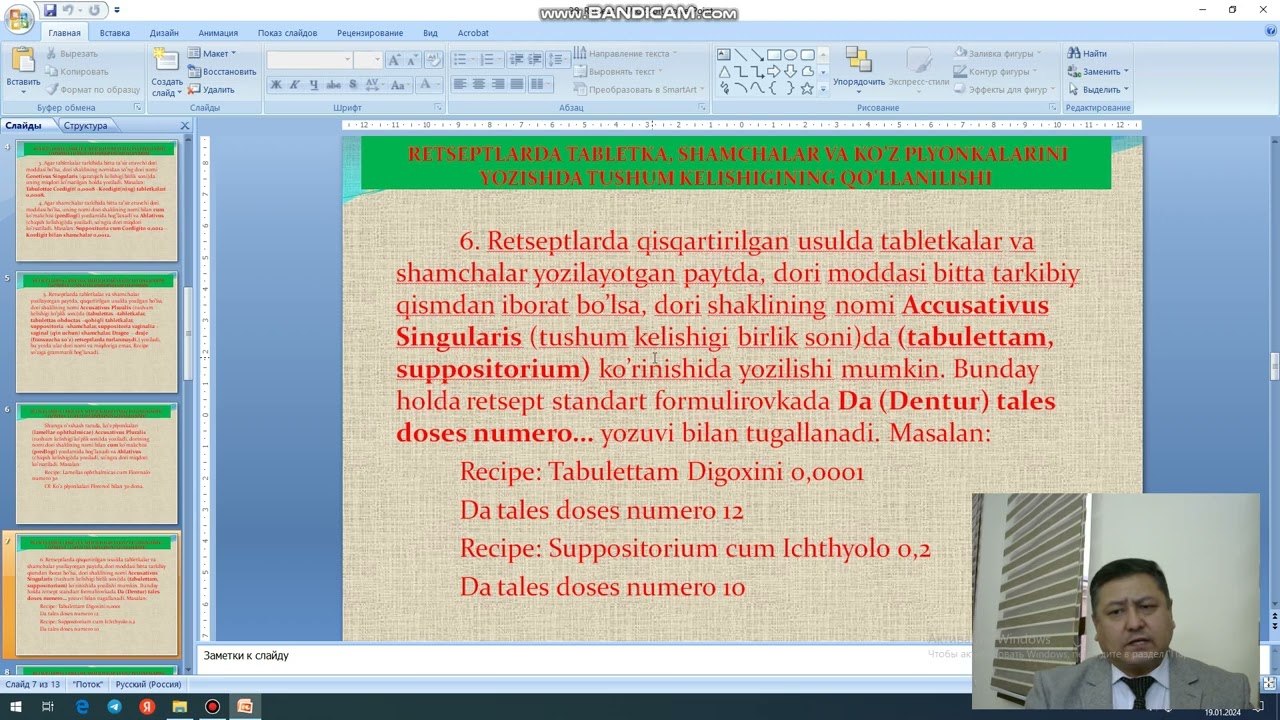Screen dimensions: 1280x720
Task: Open the Вид ribbon tab
Action: point(430,33)
